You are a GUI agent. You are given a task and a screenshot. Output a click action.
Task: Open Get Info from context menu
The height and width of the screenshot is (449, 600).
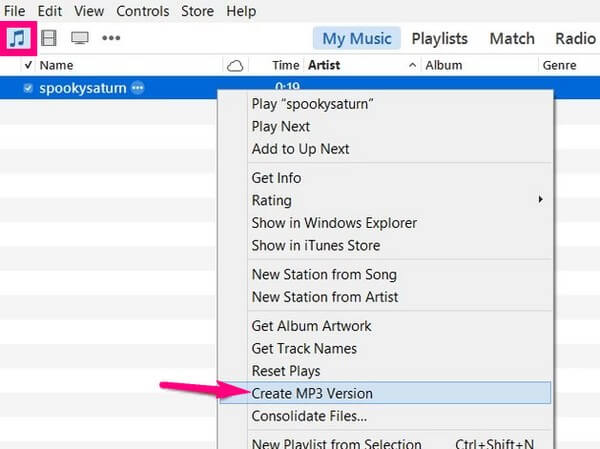coord(386,178)
